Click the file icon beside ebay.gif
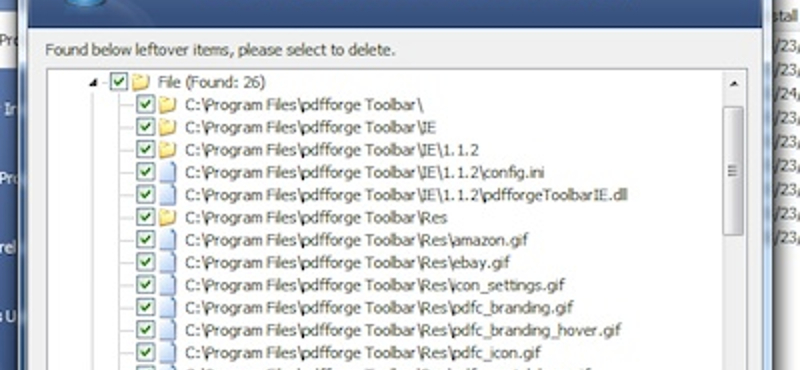 click(167, 262)
